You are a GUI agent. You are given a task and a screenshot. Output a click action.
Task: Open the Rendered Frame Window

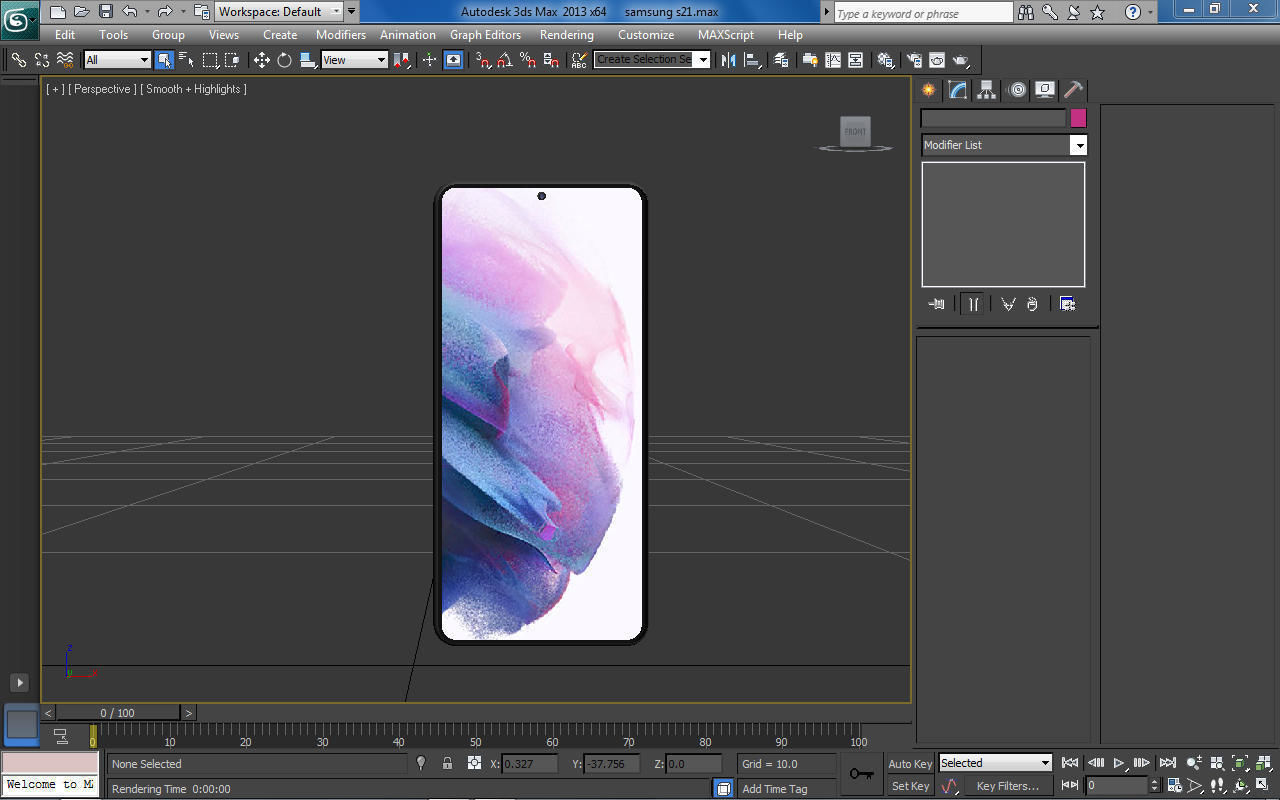[x=937, y=60]
